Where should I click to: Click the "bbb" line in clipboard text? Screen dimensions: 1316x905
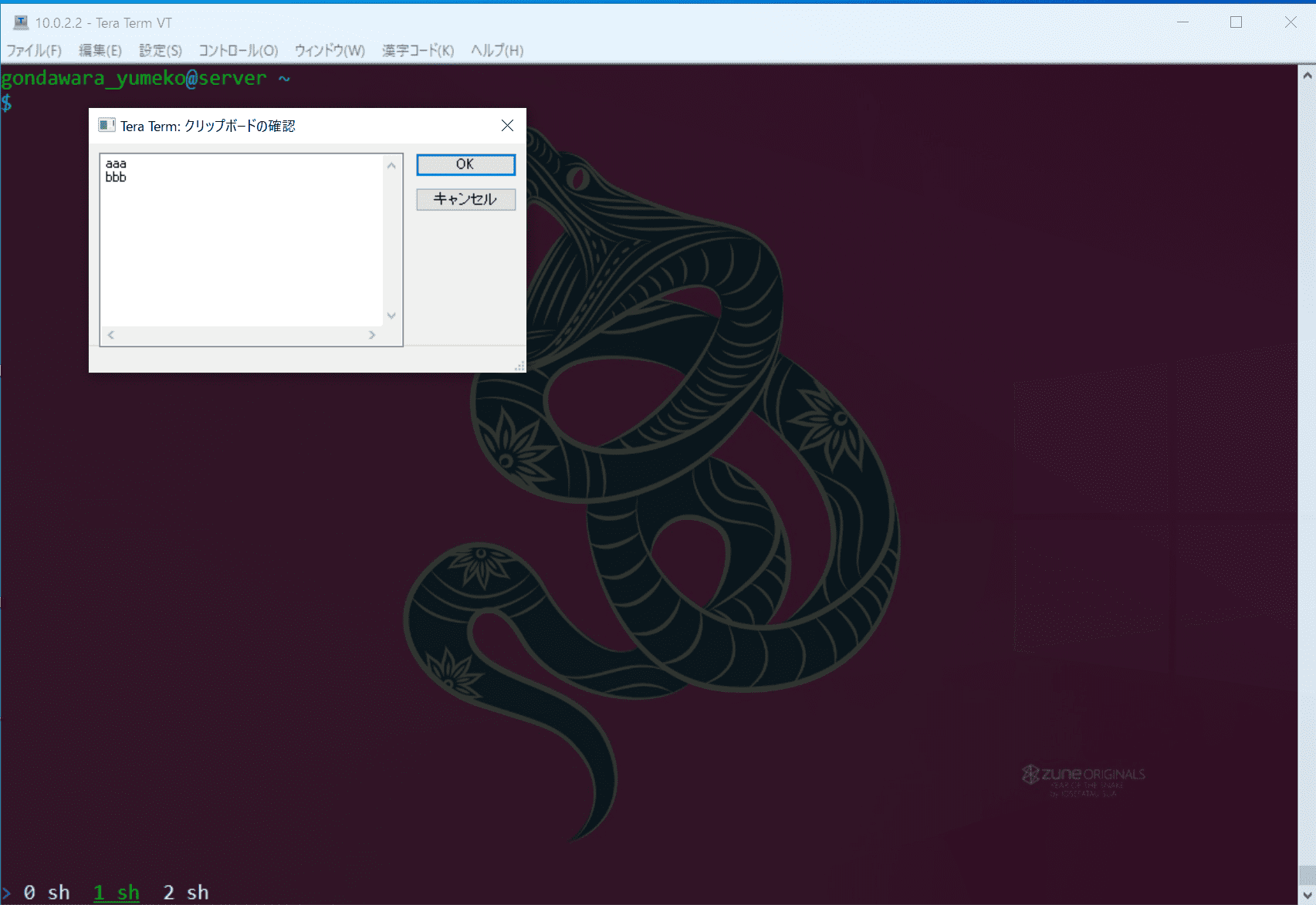(116, 177)
